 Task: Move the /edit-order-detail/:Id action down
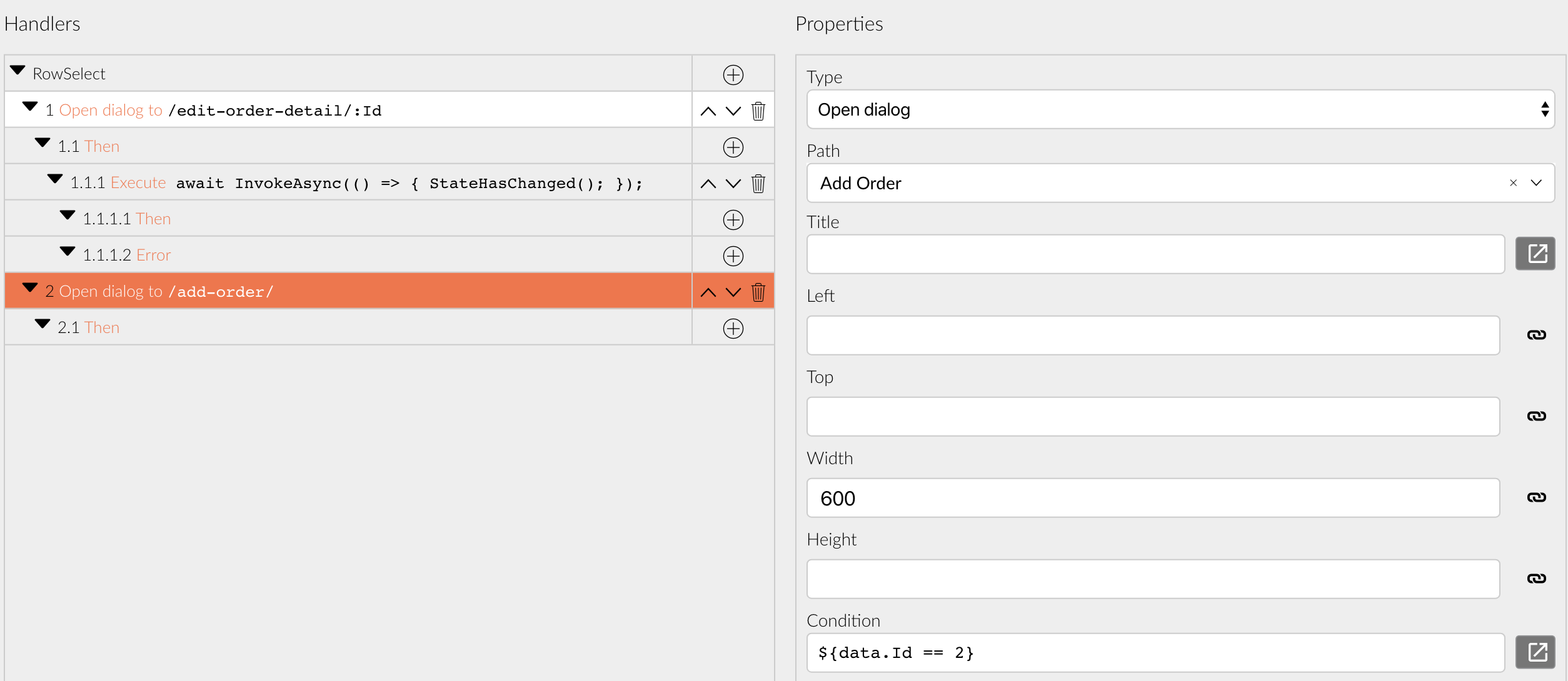click(x=733, y=112)
